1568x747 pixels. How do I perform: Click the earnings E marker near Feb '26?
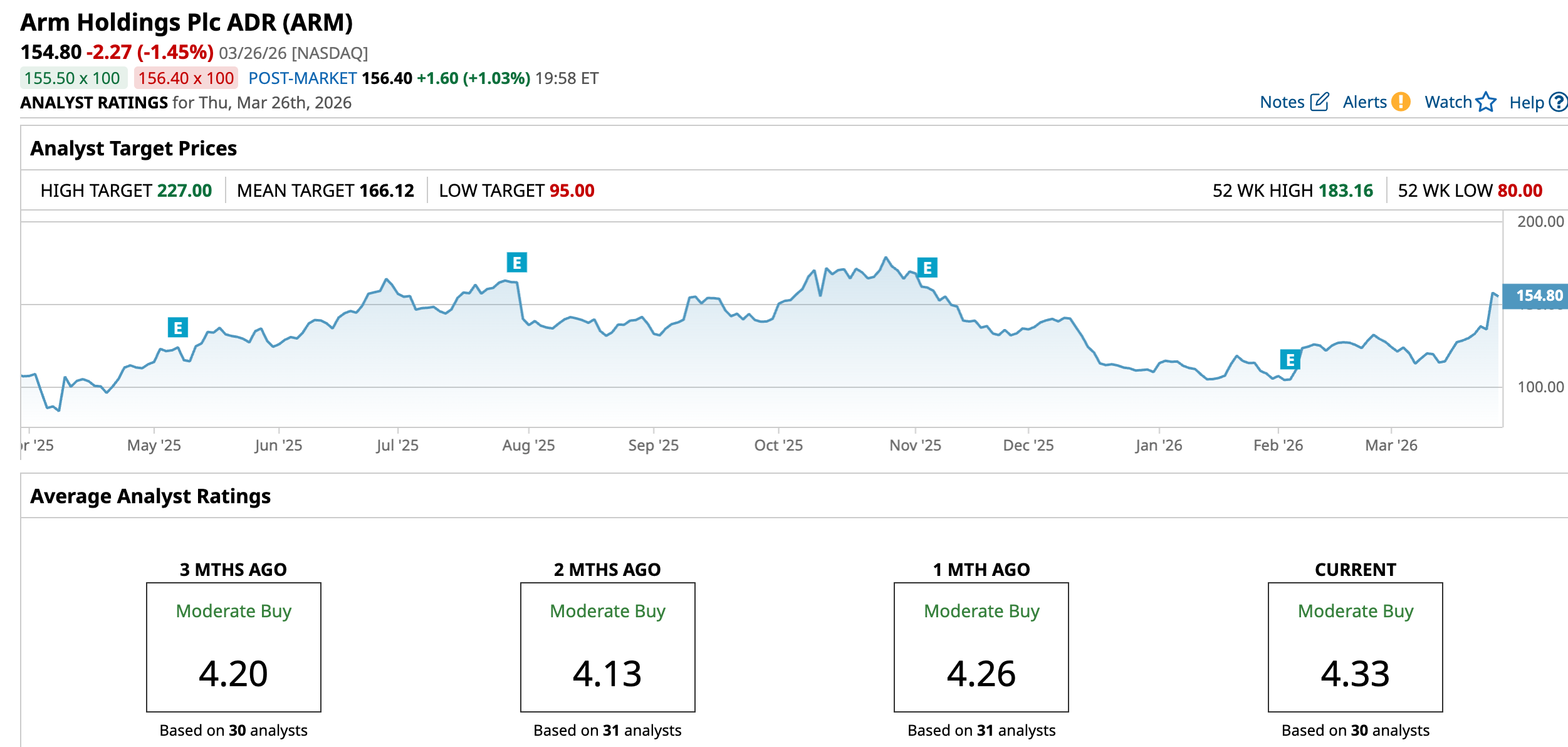click(1290, 360)
